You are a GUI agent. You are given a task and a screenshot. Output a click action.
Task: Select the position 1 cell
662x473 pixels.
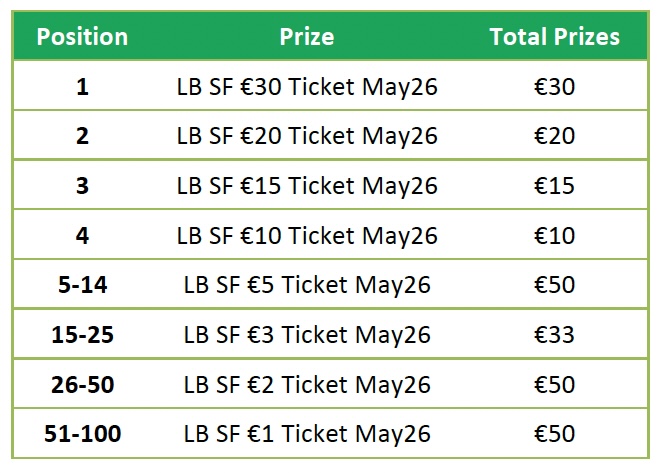click(x=82, y=87)
